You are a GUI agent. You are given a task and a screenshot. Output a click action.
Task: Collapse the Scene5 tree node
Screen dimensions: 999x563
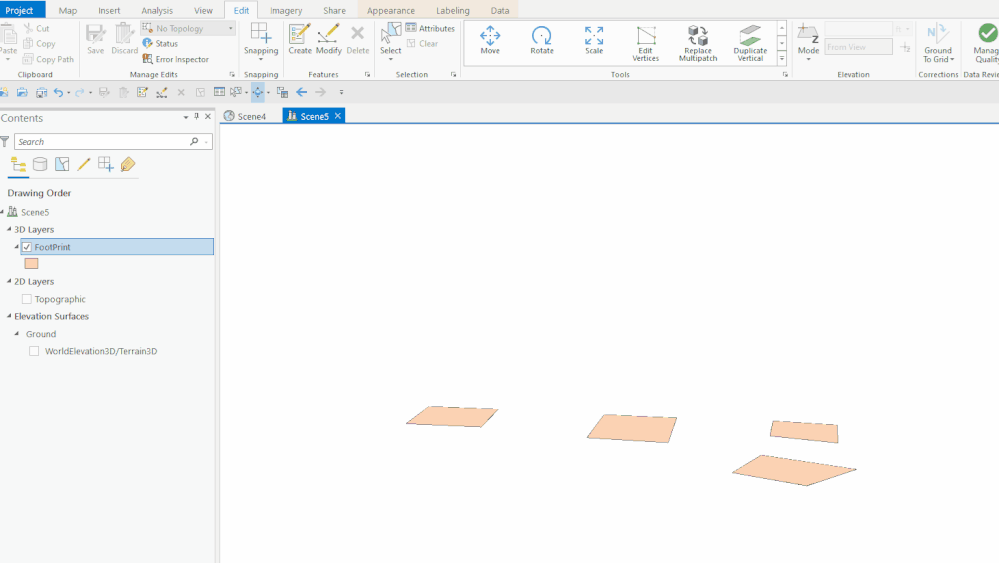point(3,211)
